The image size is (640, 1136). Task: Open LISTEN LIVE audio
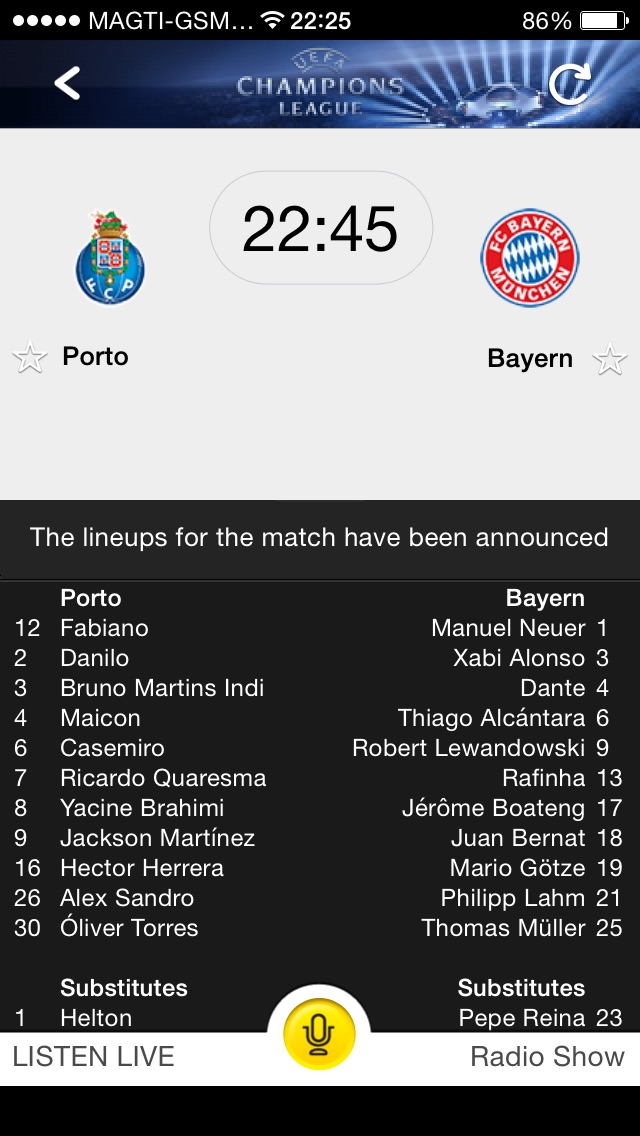click(93, 1057)
